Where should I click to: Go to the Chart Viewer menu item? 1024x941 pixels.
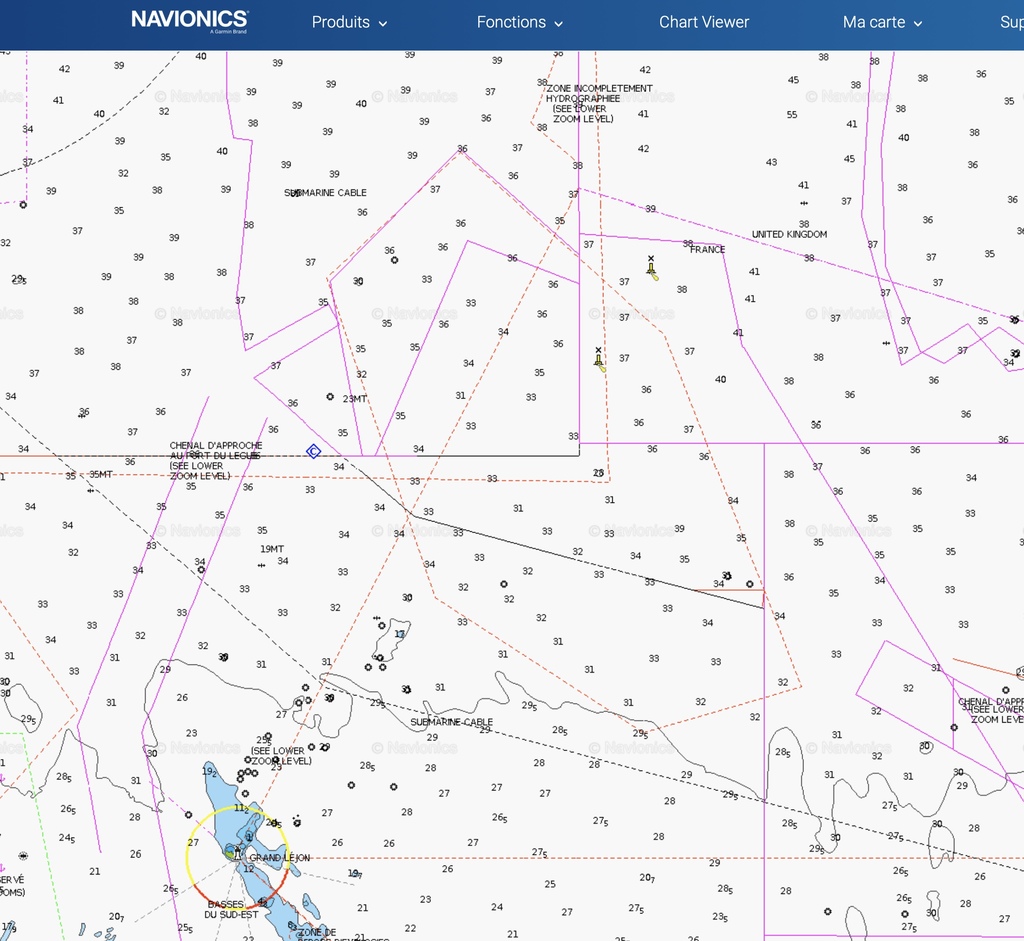pos(704,22)
